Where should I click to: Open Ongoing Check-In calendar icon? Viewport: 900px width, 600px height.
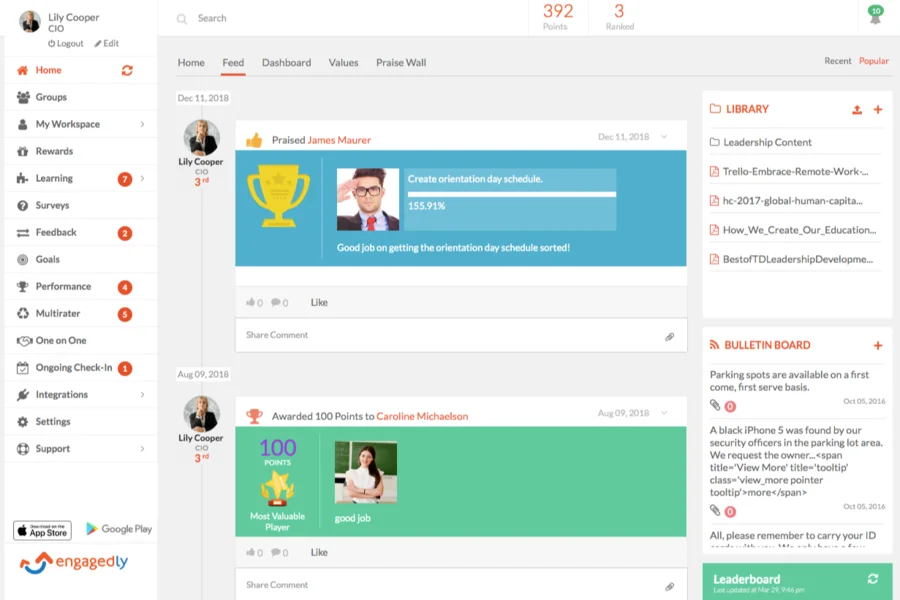click(x=22, y=368)
